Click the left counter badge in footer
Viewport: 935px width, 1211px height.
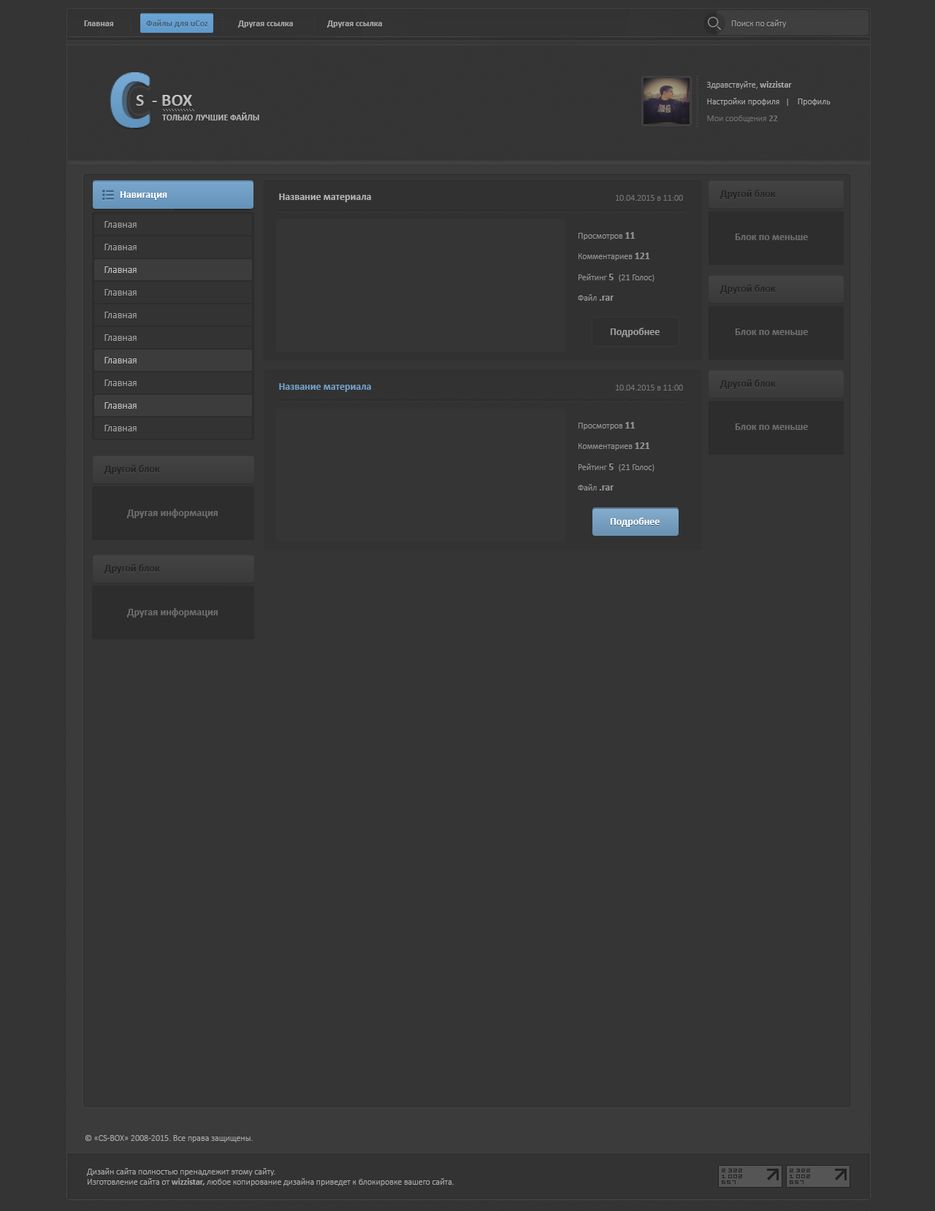[750, 1176]
